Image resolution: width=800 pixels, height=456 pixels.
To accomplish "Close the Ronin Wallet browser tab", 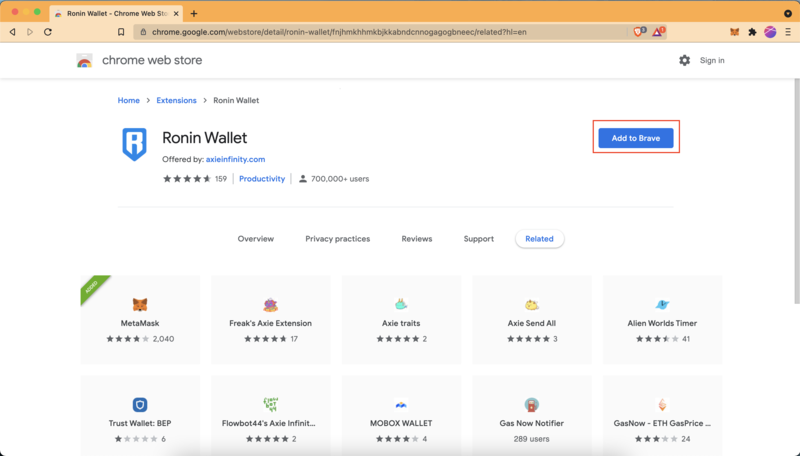I will (176, 13).
